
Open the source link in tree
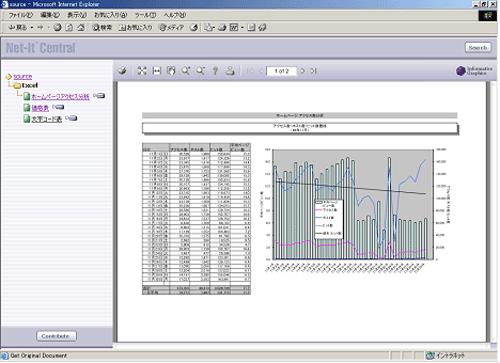click(x=23, y=77)
